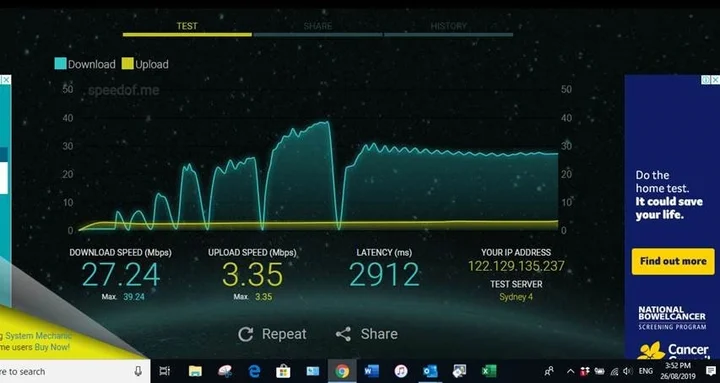The image size is (720, 383).
Task: Open Microsoft Excel from the taskbar
Action: tap(489, 371)
